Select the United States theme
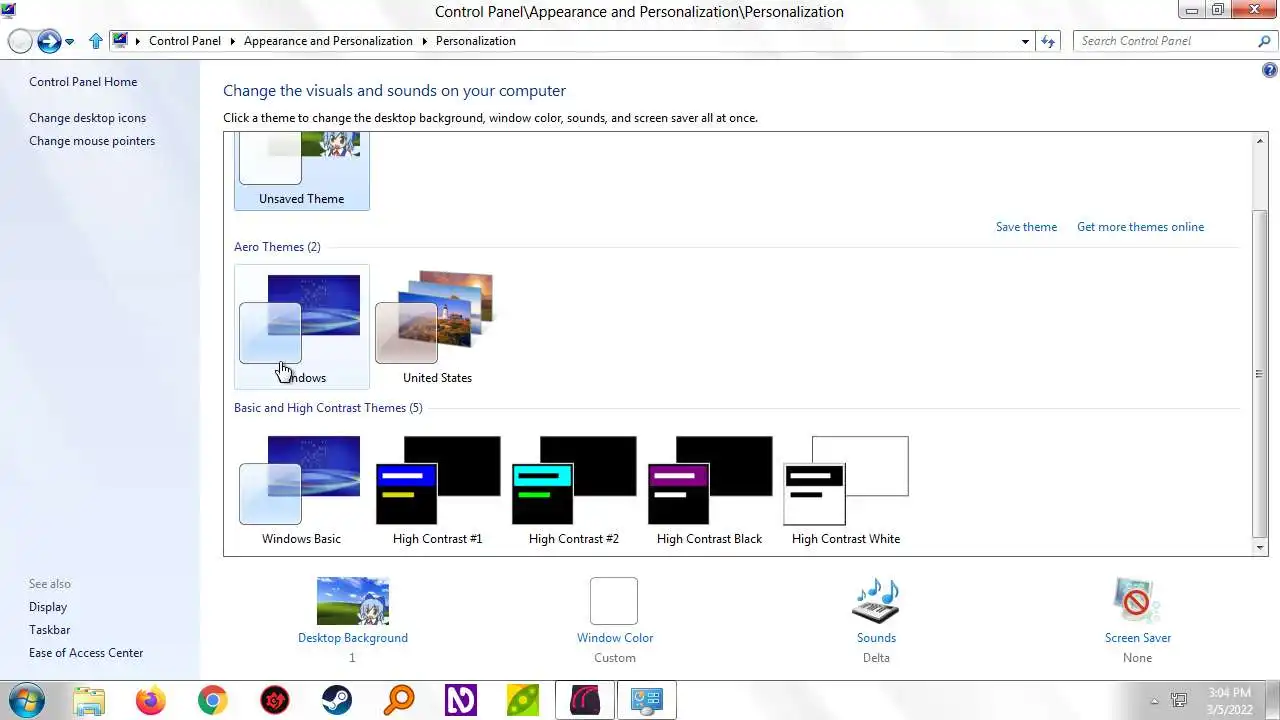 437,326
